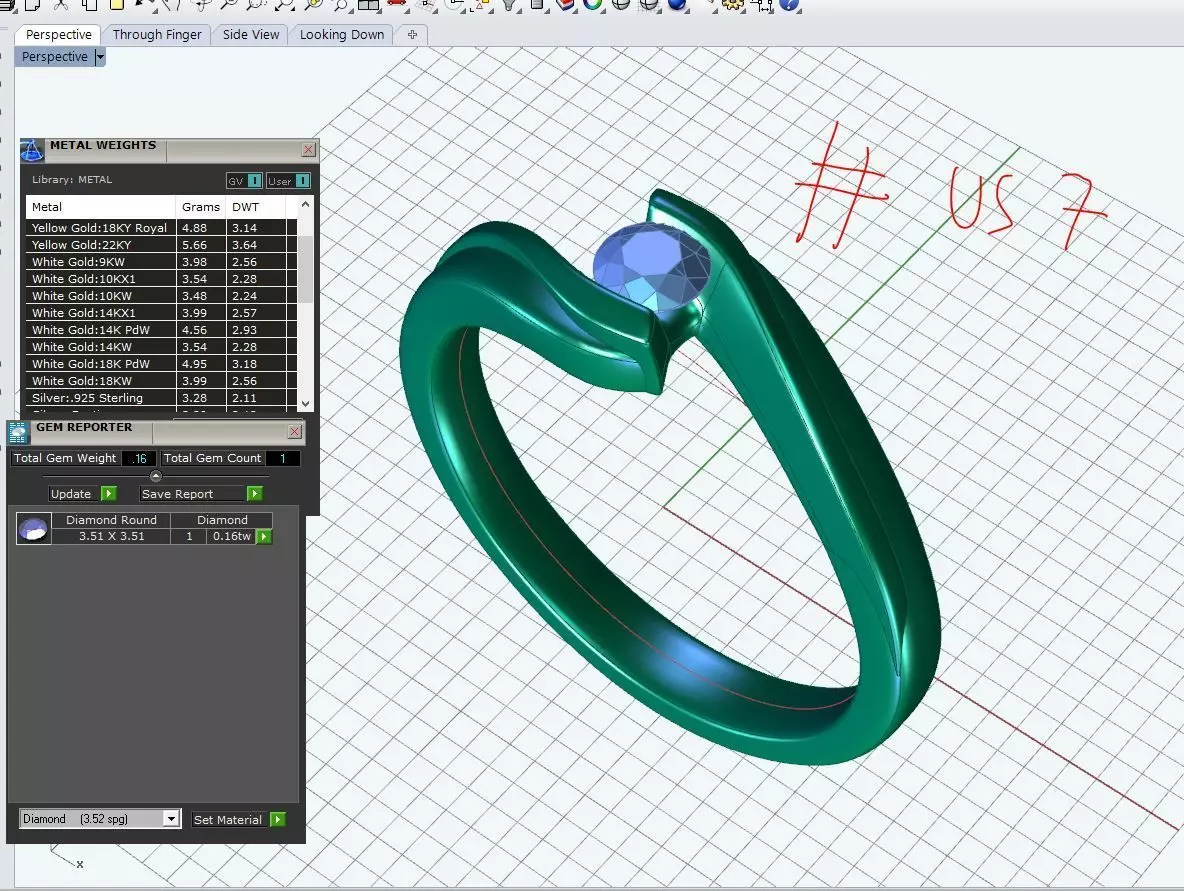Switch to the Side View tab

(x=251, y=35)
